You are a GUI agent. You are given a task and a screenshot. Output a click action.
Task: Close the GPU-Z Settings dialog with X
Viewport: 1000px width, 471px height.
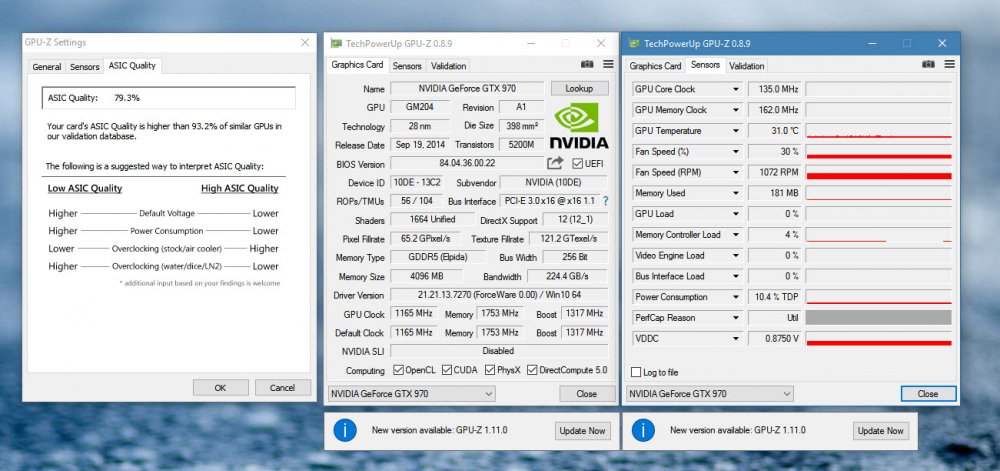305,42
